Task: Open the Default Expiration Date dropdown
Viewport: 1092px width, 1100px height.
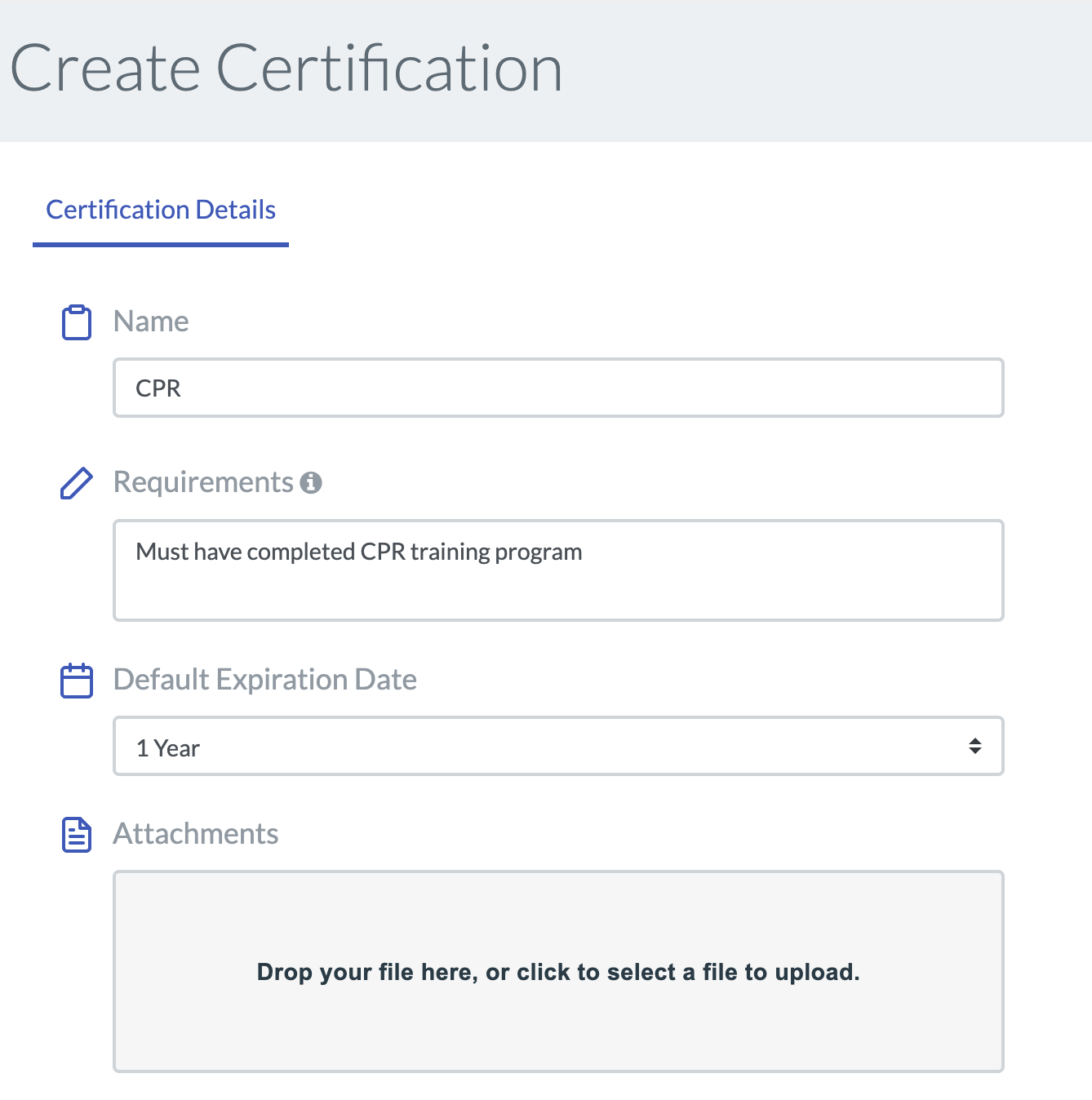Action: click(558, 746)
